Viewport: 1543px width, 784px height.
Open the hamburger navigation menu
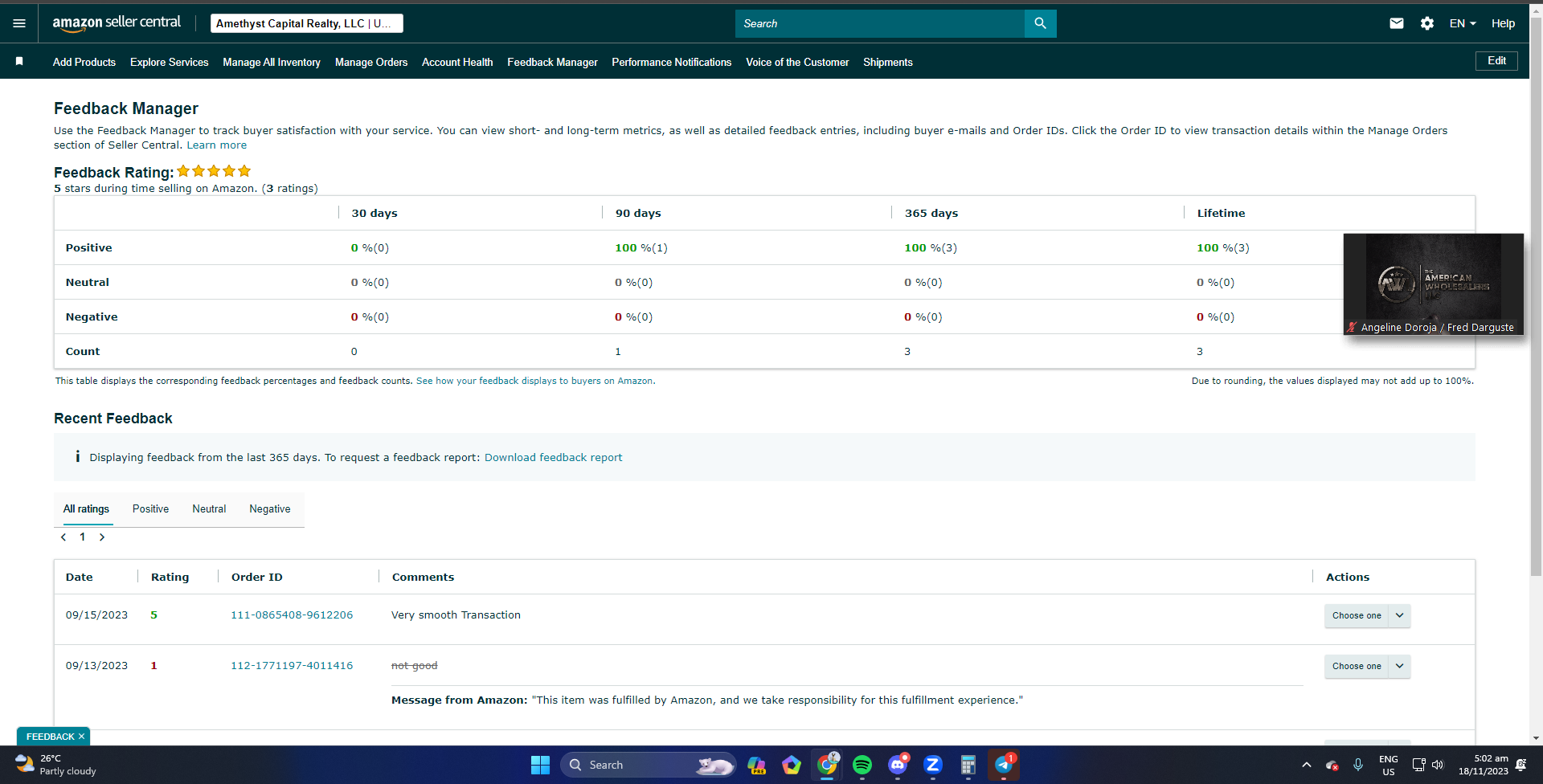click(19, 23)
